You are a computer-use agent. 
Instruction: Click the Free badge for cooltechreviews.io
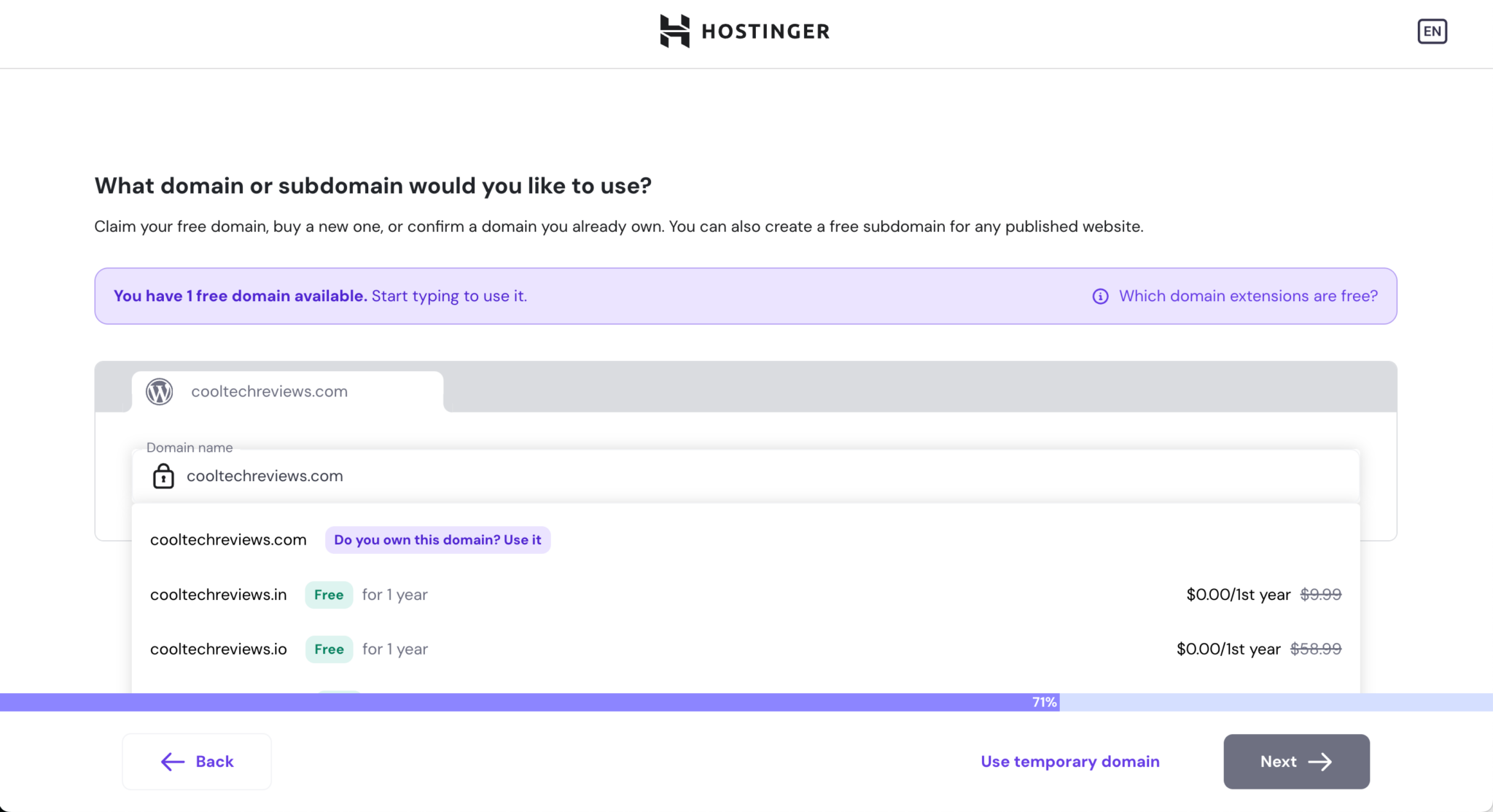[329, 649]
